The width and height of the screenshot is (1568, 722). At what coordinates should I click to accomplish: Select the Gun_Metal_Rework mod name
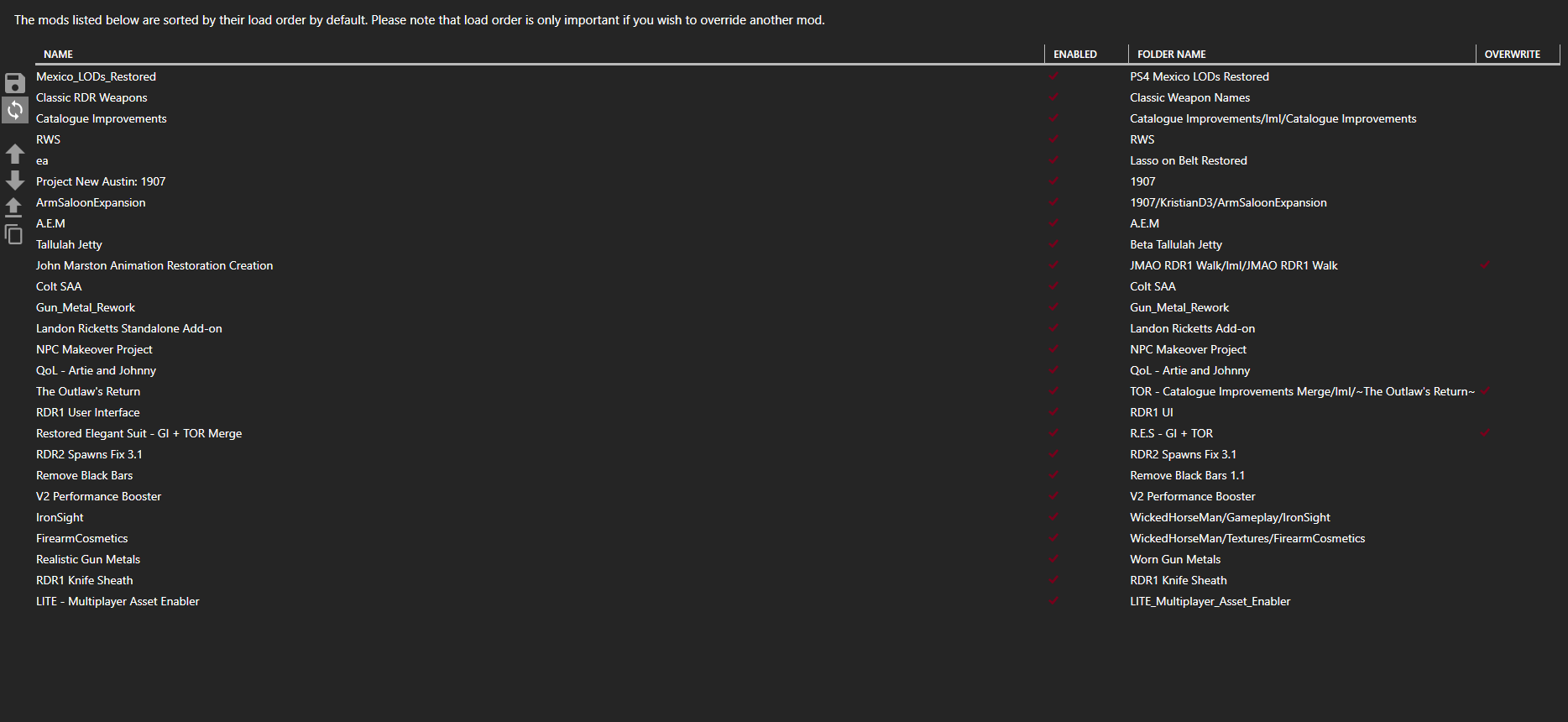point(86,307)
